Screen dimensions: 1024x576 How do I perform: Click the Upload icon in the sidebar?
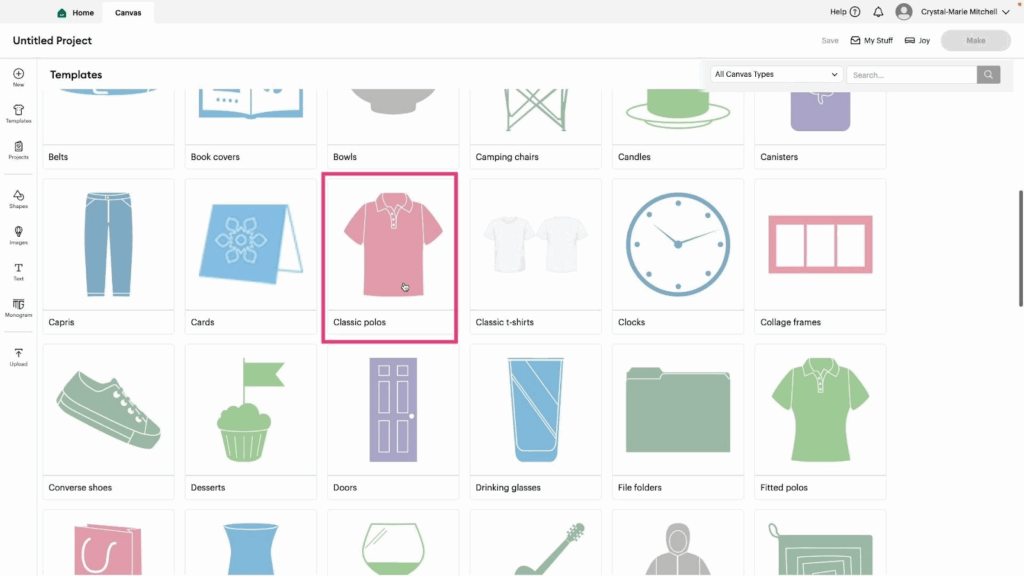[x=18, y=357]
